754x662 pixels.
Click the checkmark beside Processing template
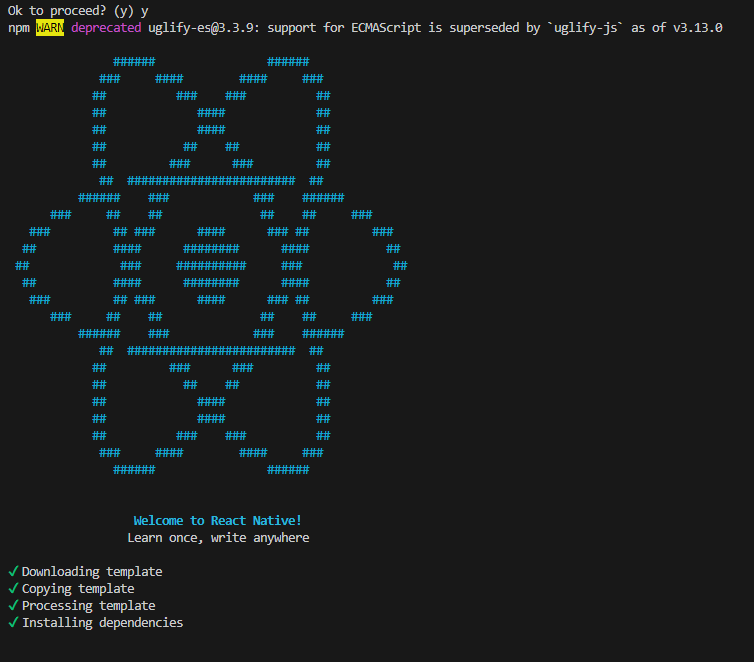click(x=13, y=605)
